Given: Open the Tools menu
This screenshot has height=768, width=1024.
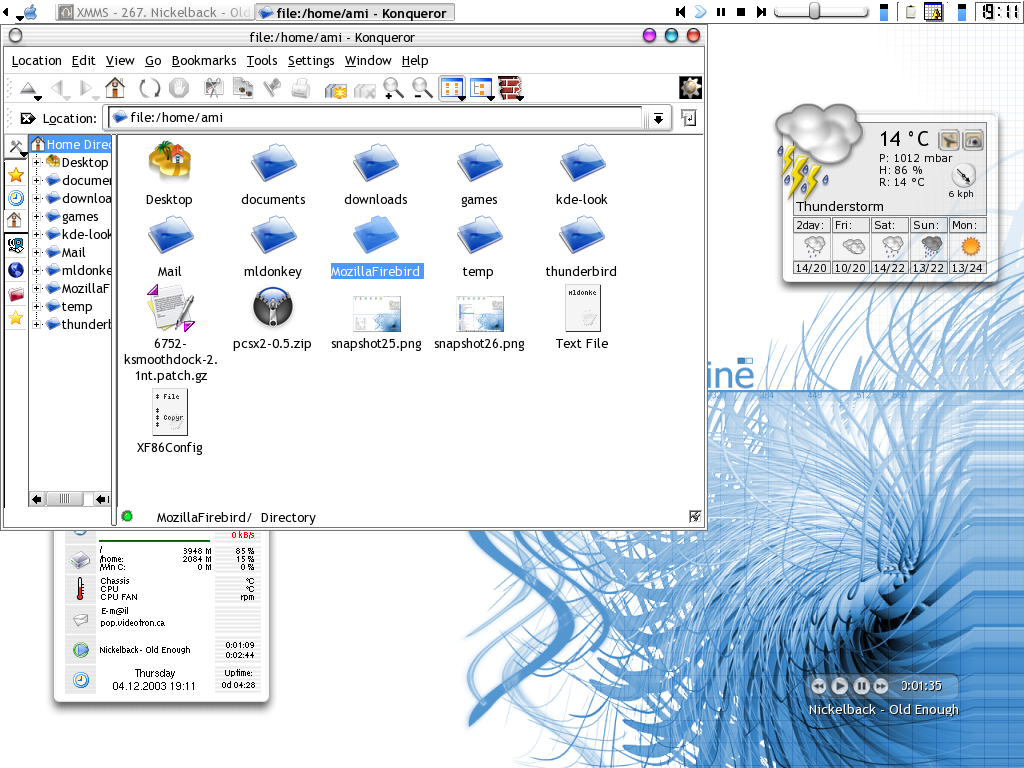Looking at the screenshot, I should coord(262,61).
